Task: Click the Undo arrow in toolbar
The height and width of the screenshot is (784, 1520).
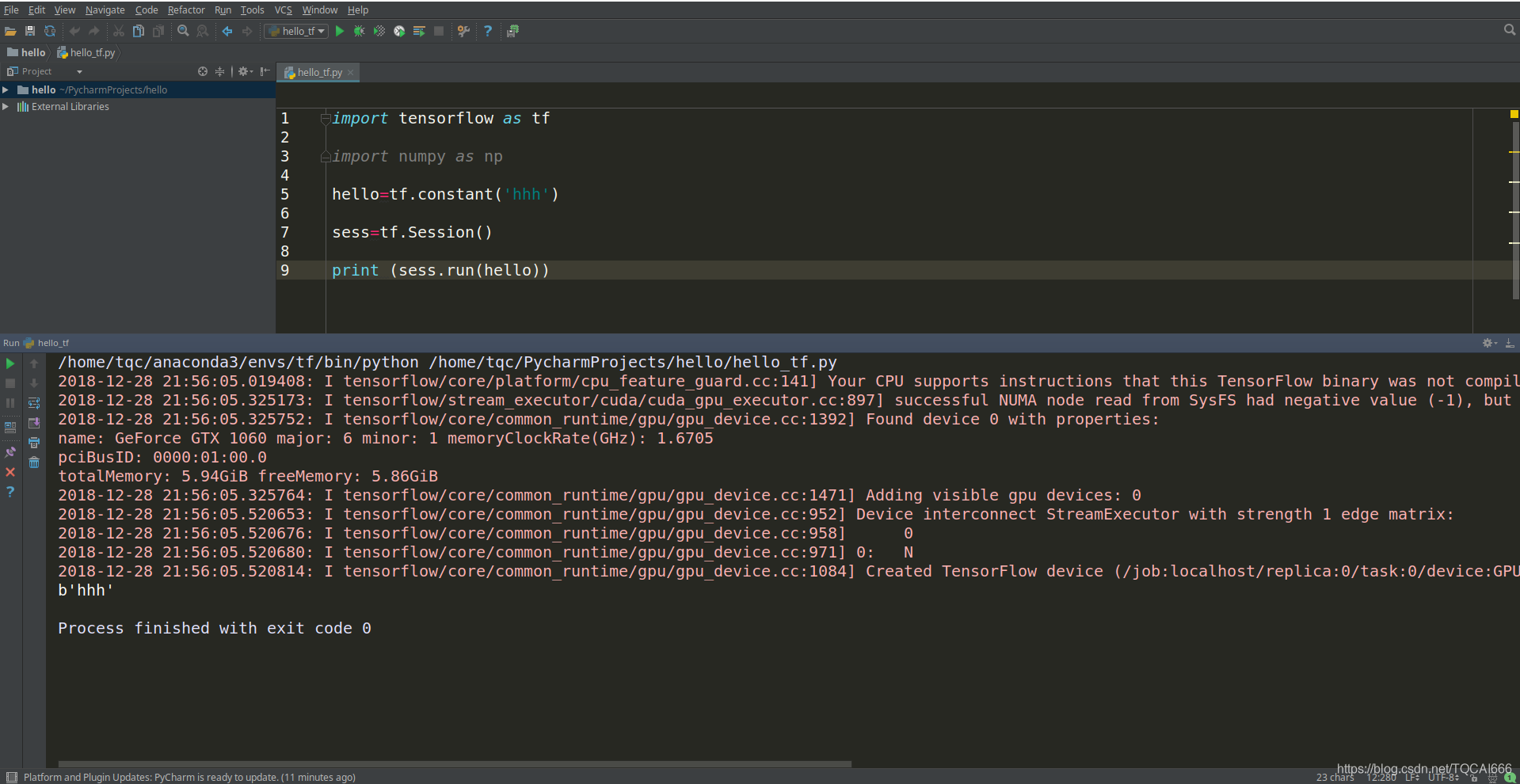Action: pyautogui.click(x=74, y=31)
